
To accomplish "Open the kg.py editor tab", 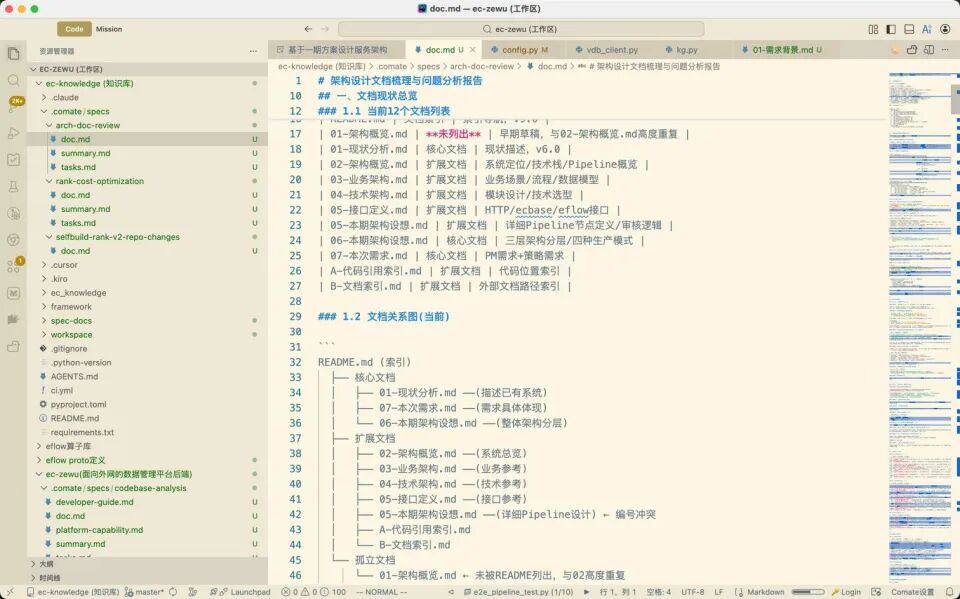I will click(x=686, y=50).
